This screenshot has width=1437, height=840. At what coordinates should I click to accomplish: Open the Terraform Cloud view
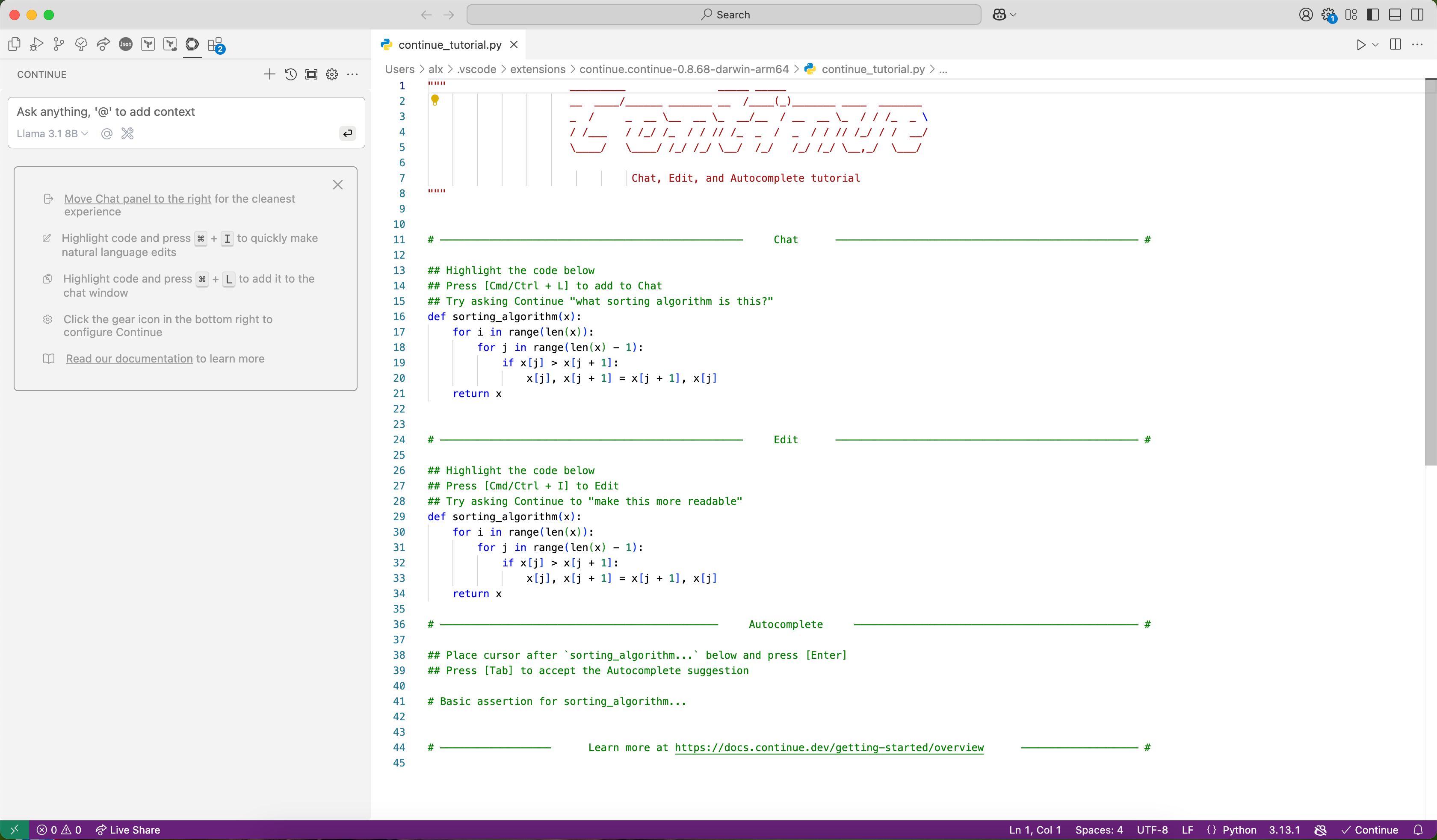170,44
